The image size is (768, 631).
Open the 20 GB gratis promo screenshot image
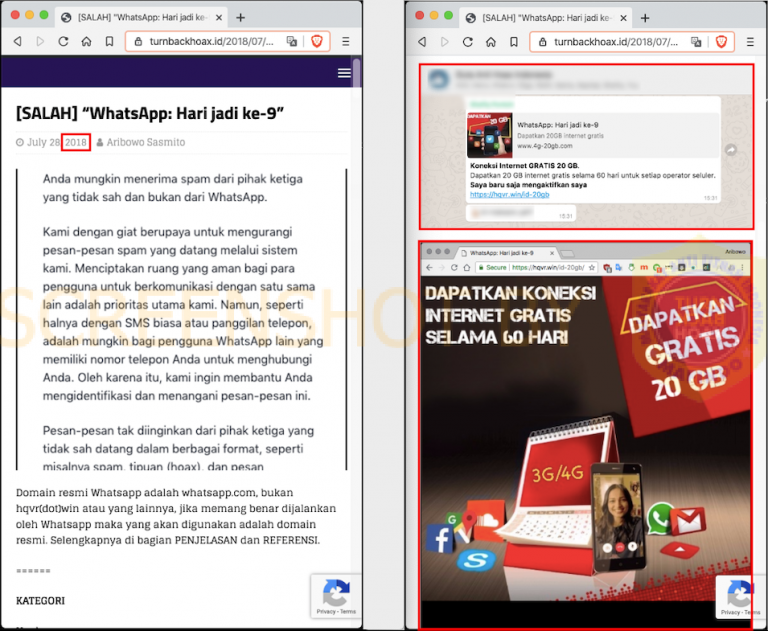tap(586, 435)
